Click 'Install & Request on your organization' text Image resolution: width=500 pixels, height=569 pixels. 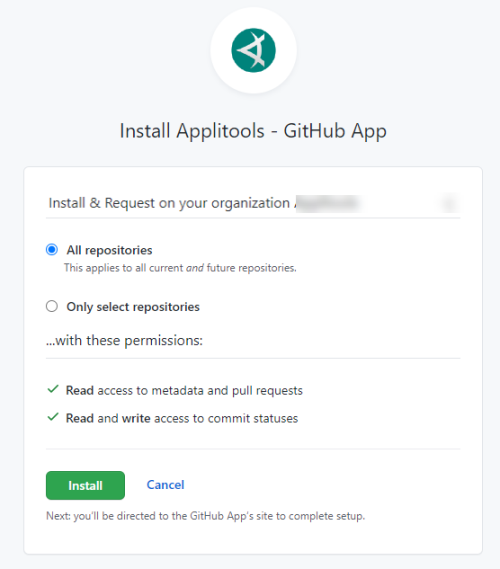click(x=169, y=203)
